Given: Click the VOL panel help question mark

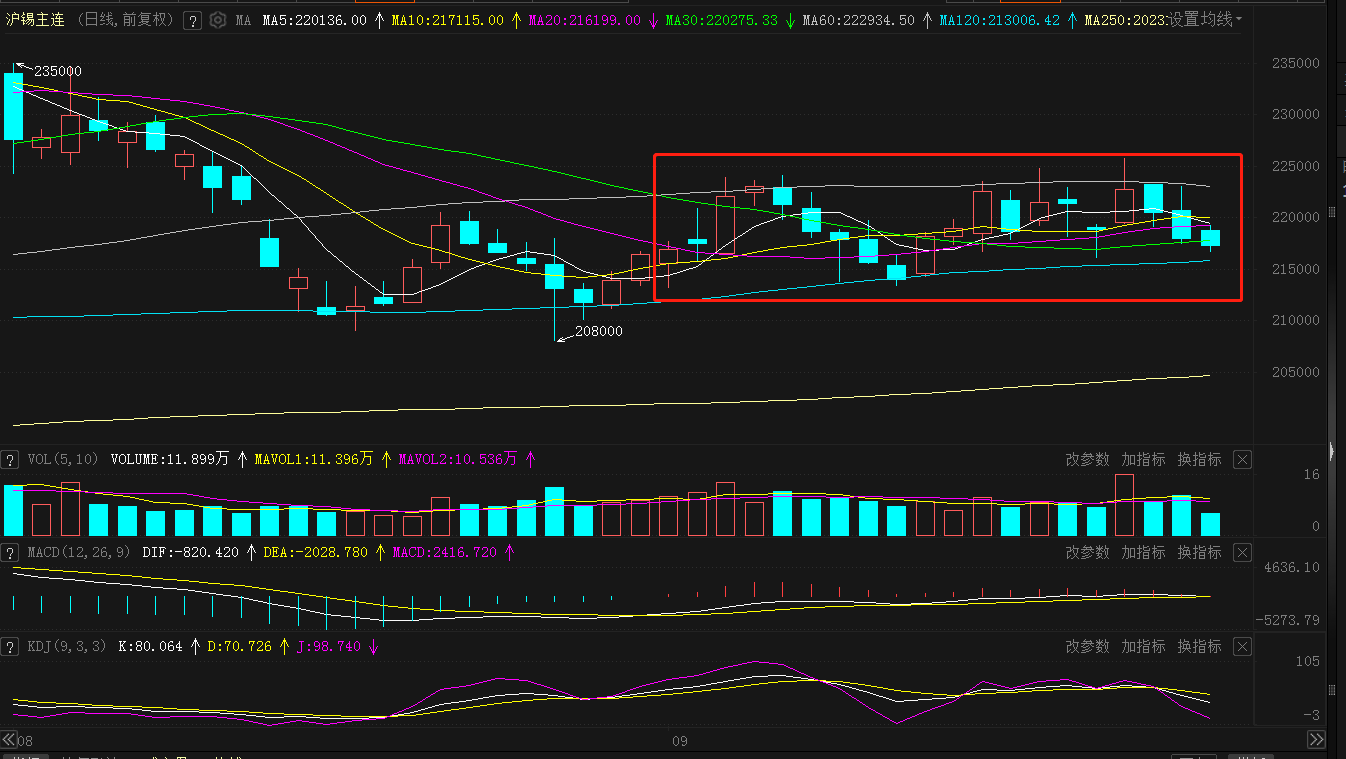Looking at the screenshot, I should coord(10,460).
